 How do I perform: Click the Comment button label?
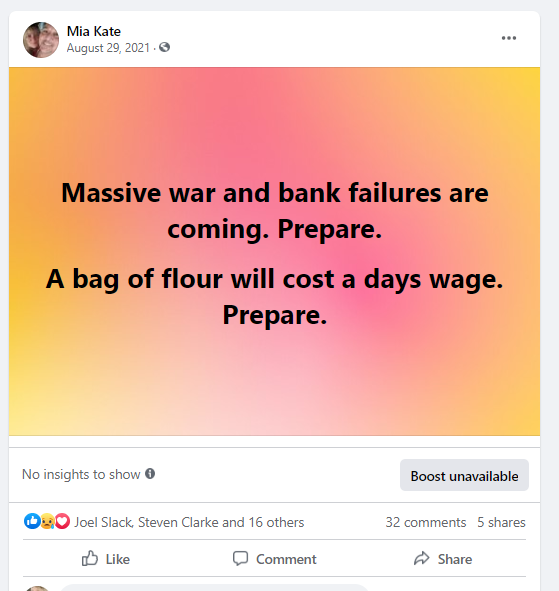click(286, 559)
